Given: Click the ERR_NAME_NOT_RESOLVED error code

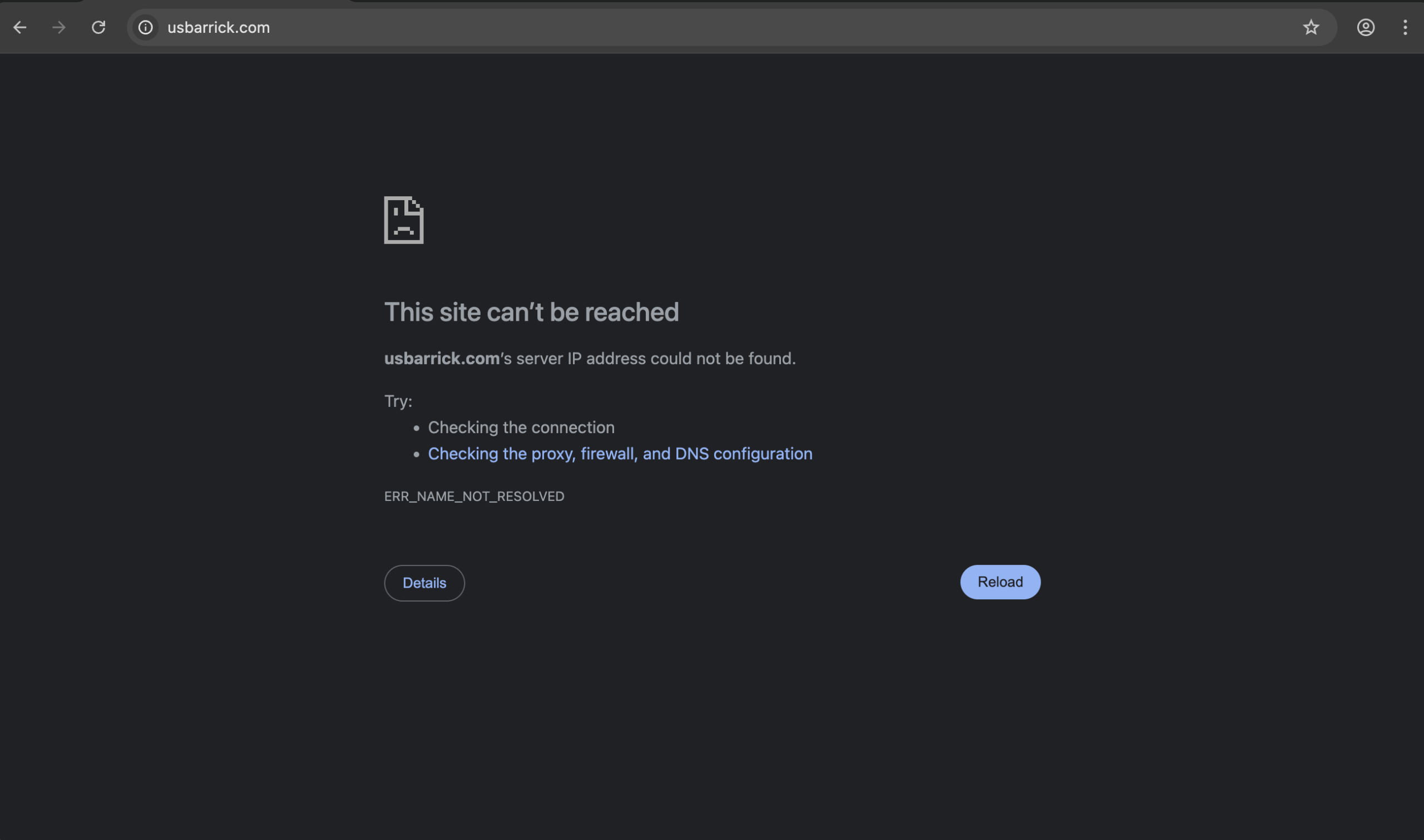Looking at the screenshot, I should 474,496.
